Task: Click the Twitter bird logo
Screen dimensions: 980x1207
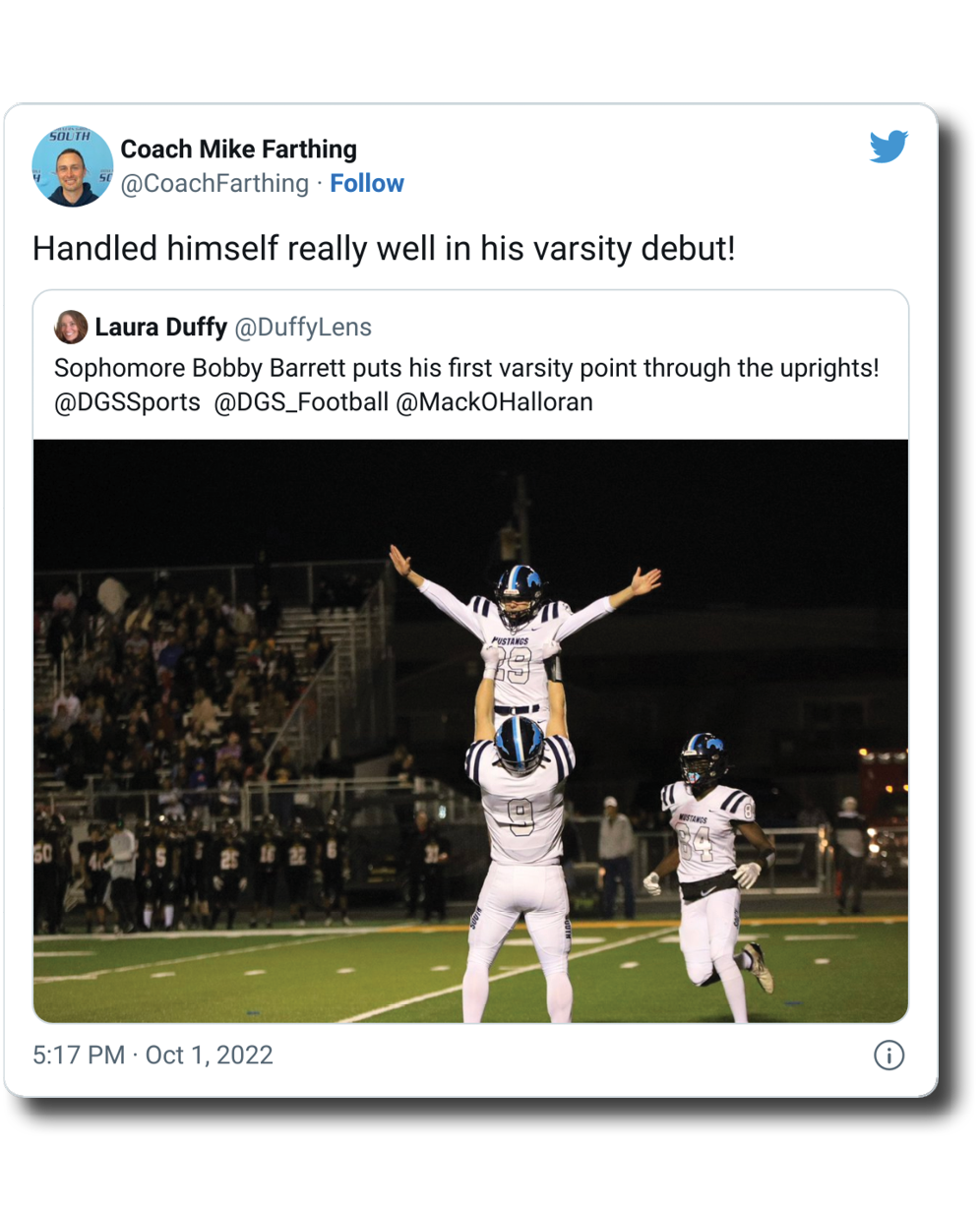Action: 888,148
